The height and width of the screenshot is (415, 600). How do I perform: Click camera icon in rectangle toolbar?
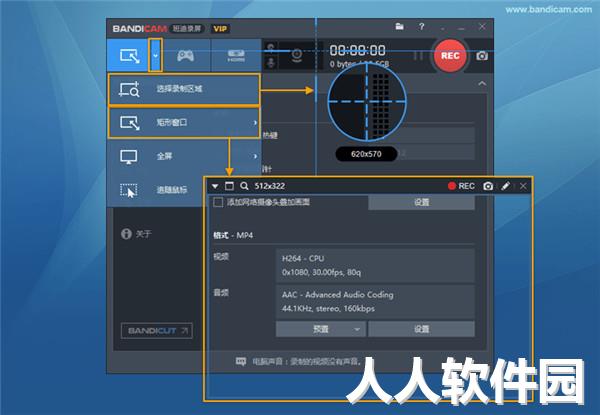[x=488, y=186]
